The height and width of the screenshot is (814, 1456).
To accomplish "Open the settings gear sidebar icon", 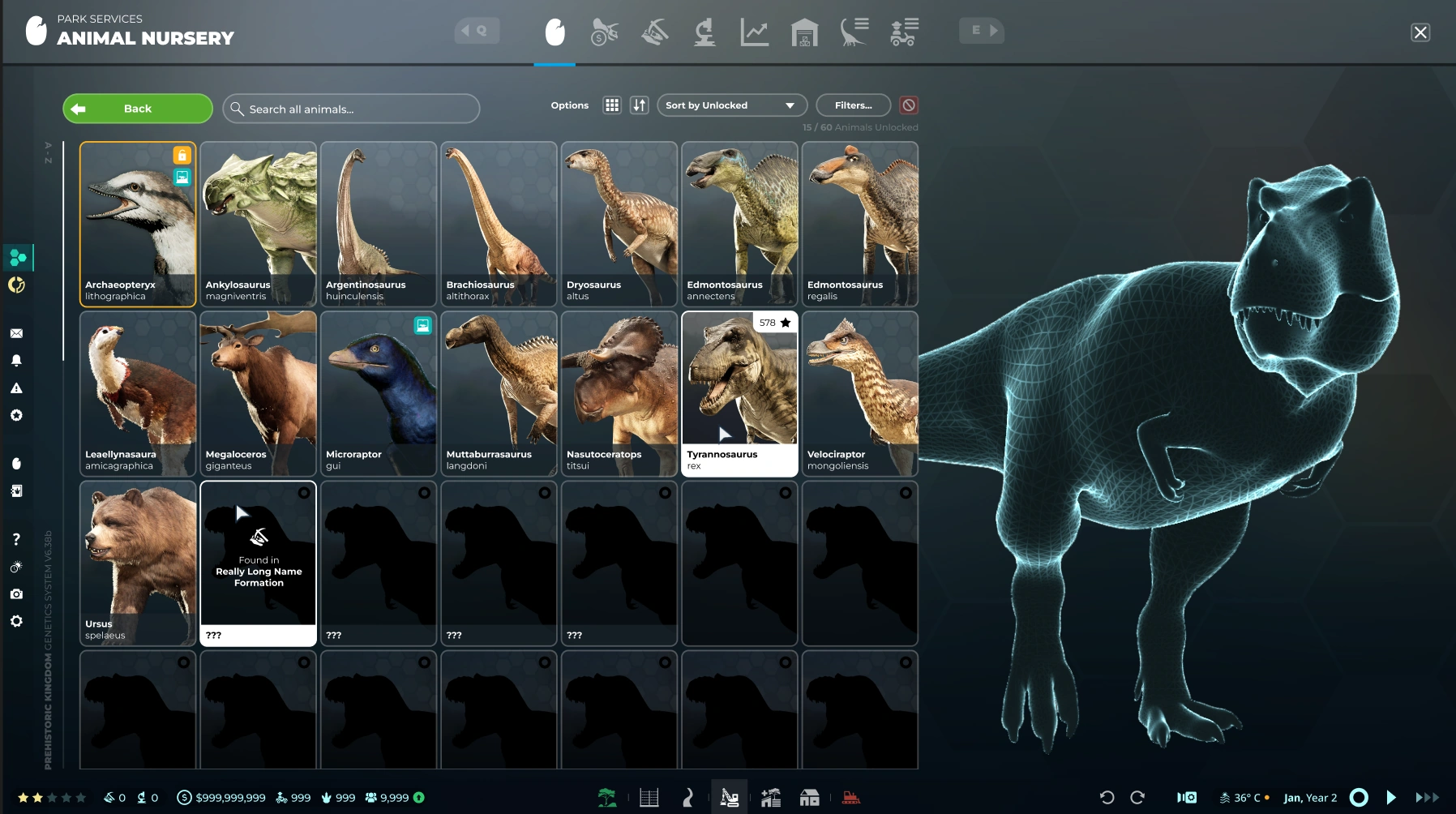I will tap(16, 621).
